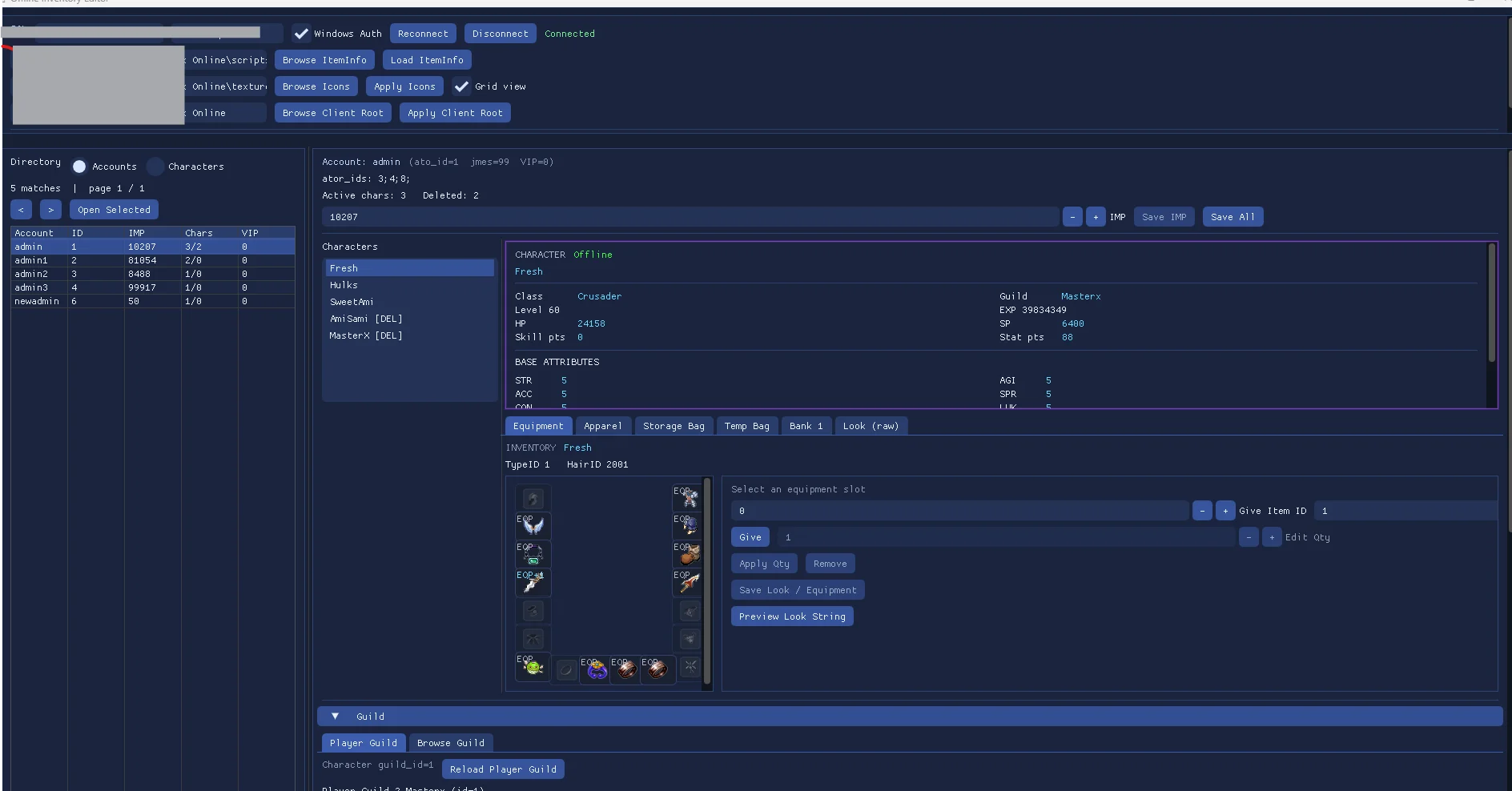Switch to the Temp Bag tab

(x=746, y=426)
